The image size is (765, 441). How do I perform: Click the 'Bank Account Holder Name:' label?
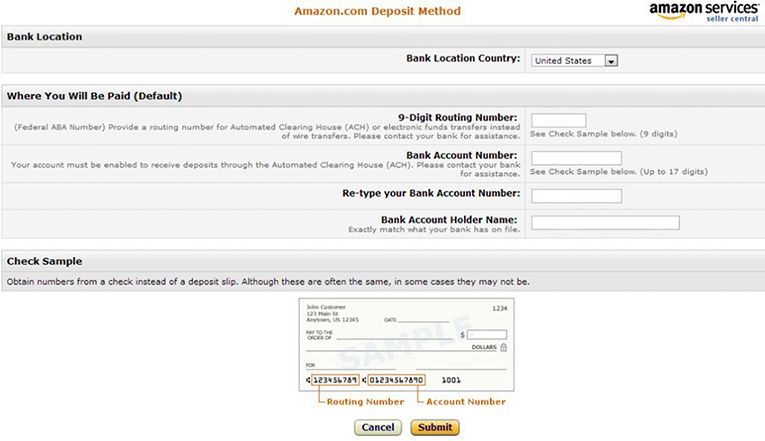pyautogui.click(x=449, y=220)
